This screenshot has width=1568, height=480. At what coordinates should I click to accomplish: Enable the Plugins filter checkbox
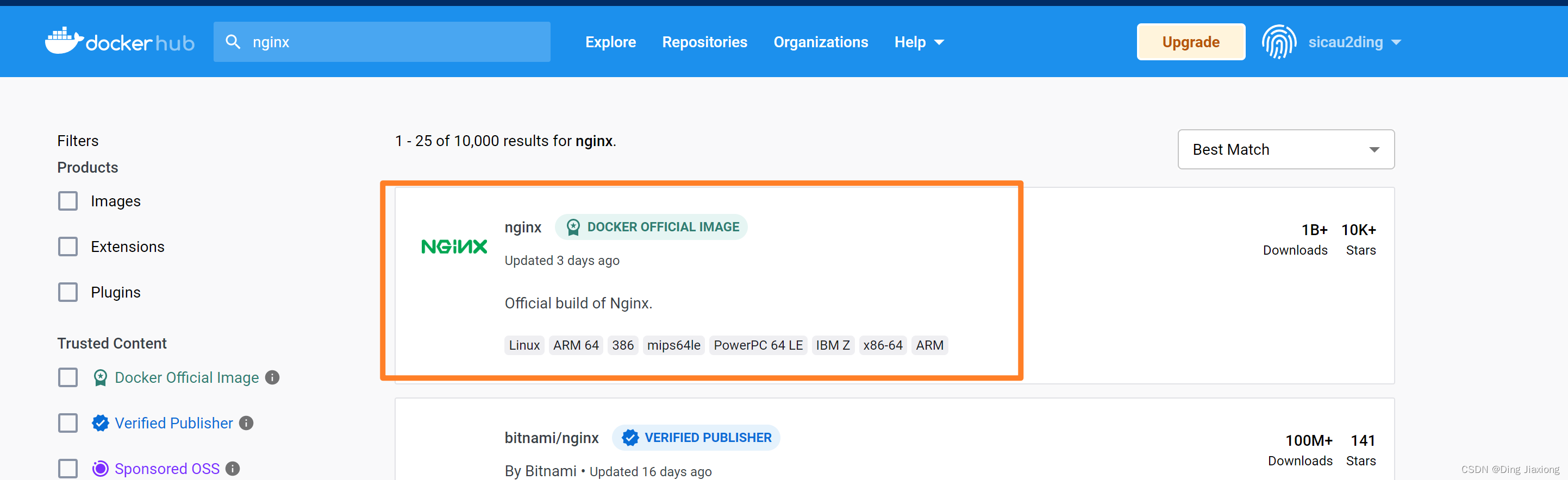(68, 292)
